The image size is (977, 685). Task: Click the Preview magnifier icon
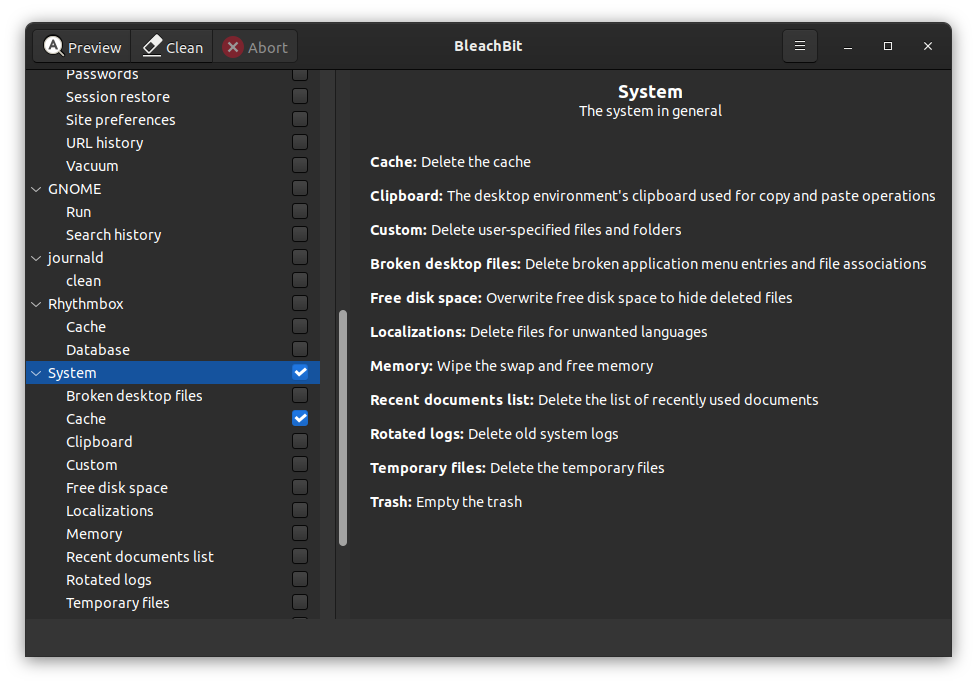pos(54,47)
